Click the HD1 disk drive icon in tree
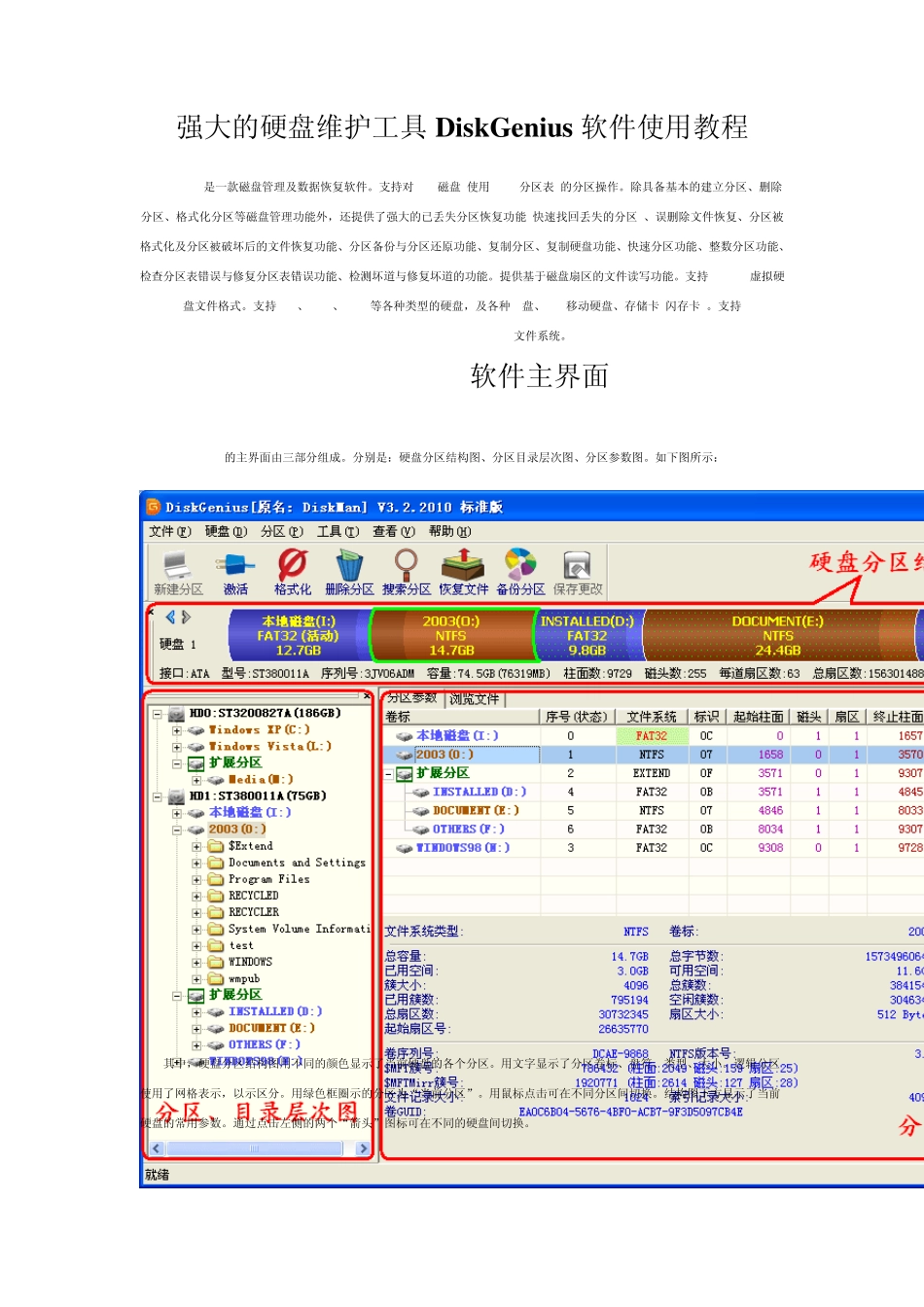924x1307 pixels. pos(176,796)
